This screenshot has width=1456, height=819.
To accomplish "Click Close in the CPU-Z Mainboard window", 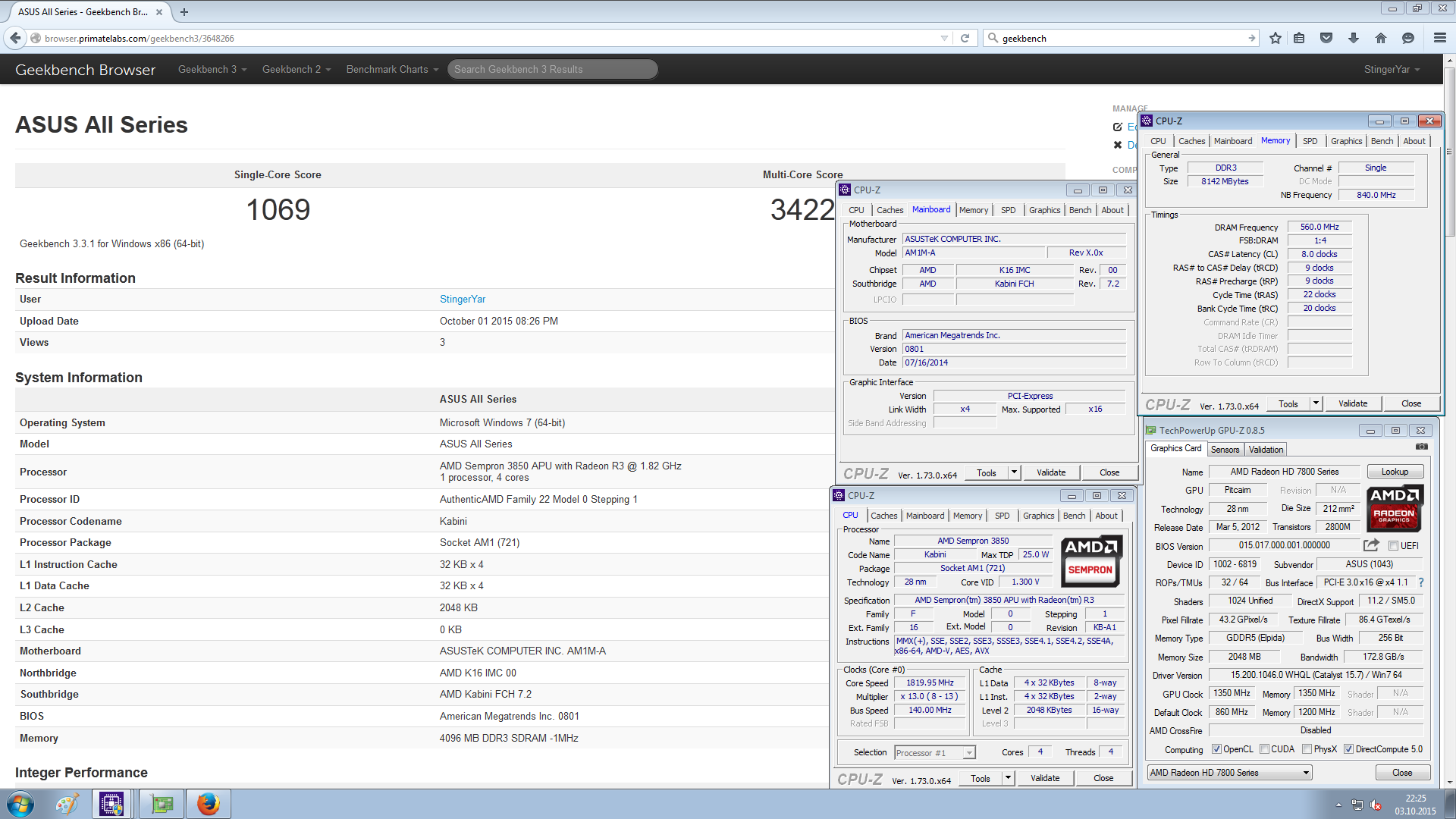I will pyautogui.click(x=1109, y=472).
